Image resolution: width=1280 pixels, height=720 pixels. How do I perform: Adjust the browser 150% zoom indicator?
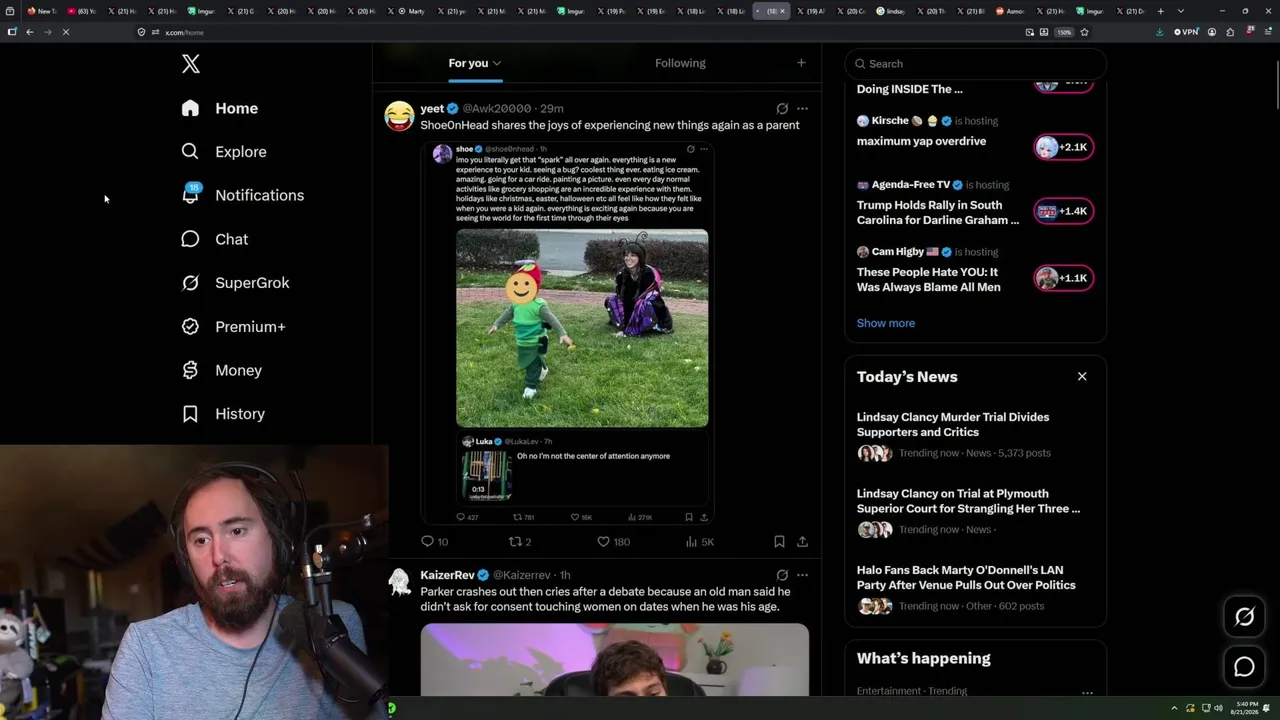click(x=1065, y=32)
